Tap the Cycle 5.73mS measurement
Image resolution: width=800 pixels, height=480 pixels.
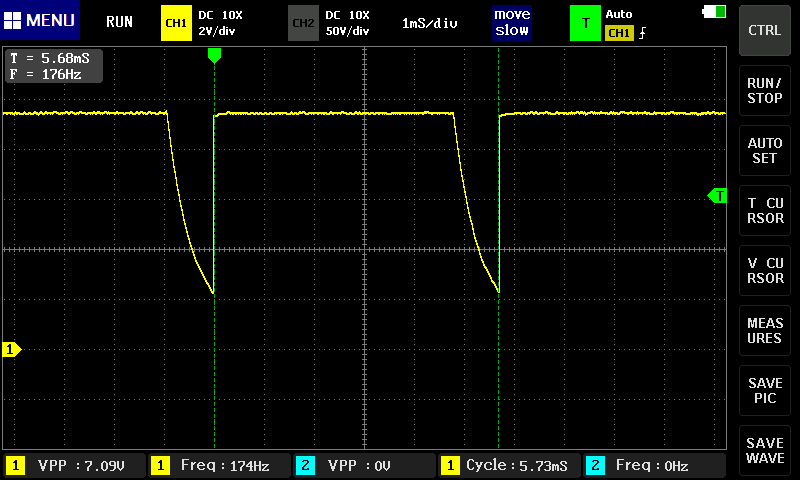coord(509,465)
